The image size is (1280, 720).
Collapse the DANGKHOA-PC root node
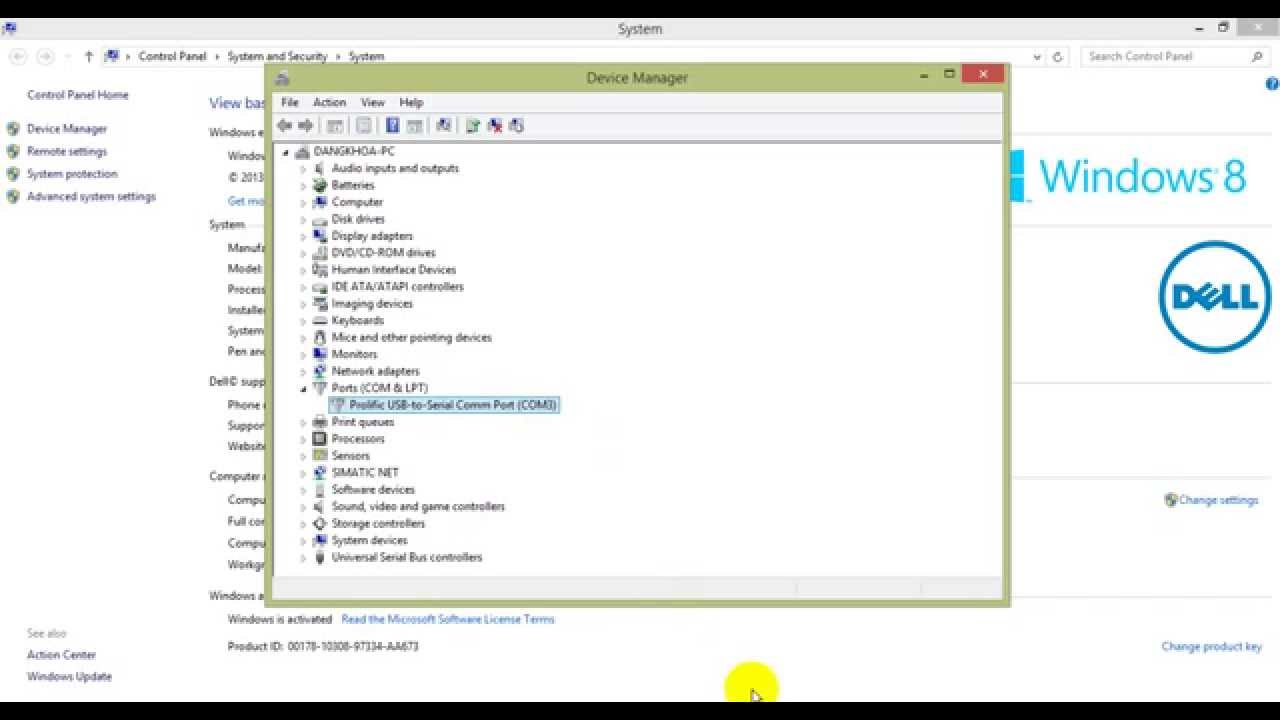point(286,151)
